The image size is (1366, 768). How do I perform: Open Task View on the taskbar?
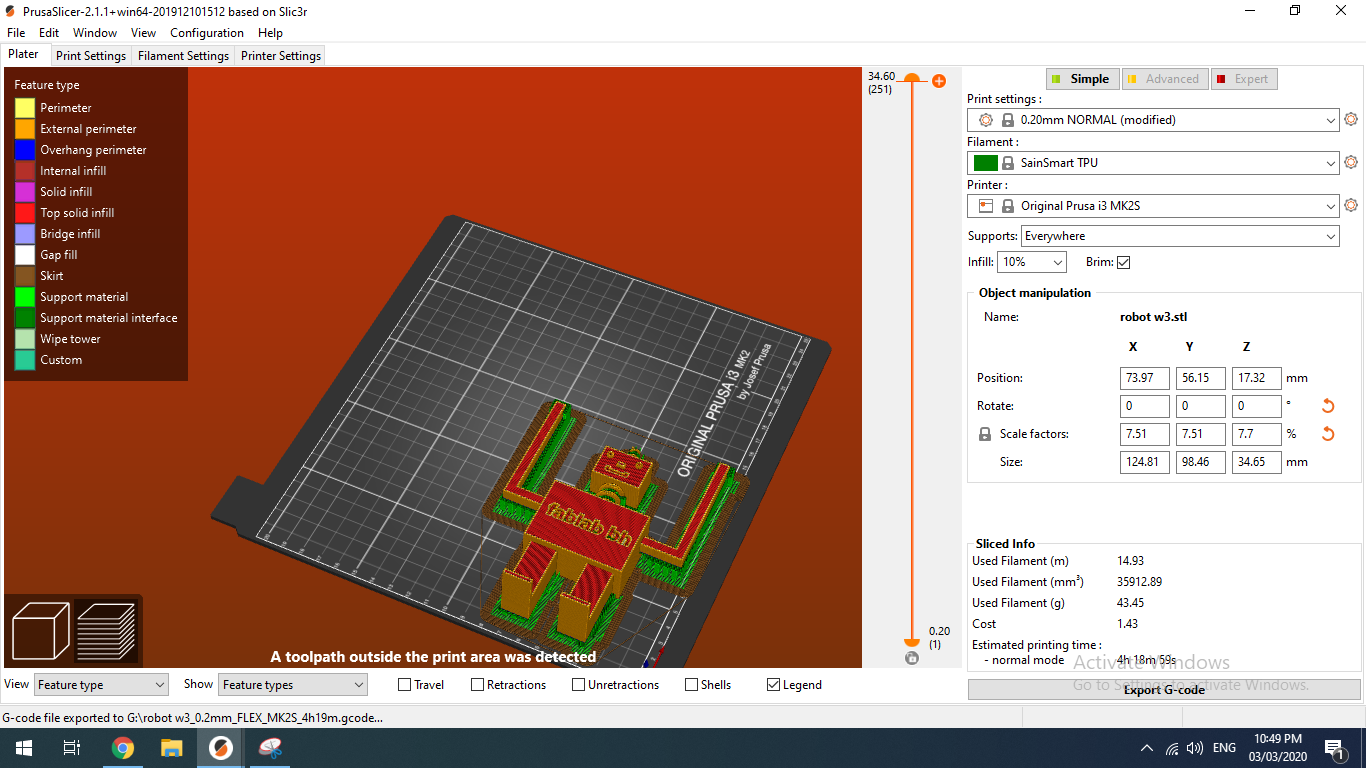point(72,748)
